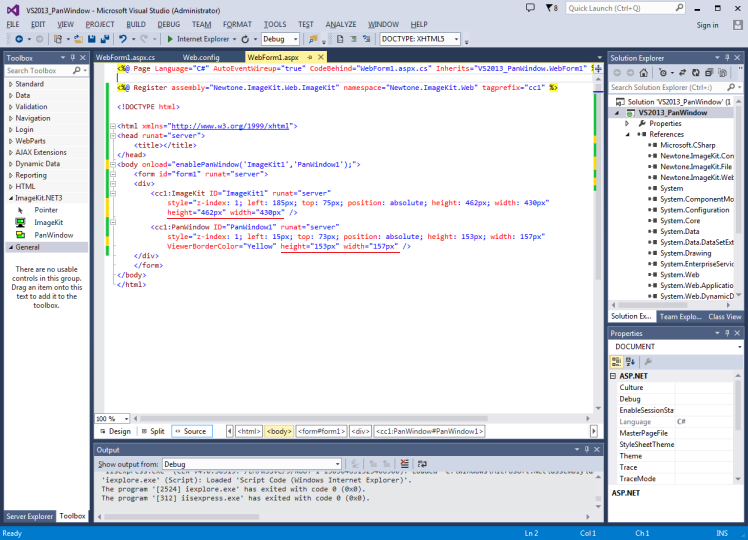
Task: Click Pending Changes Filter clock icon
Action: [x=663, y=73]
